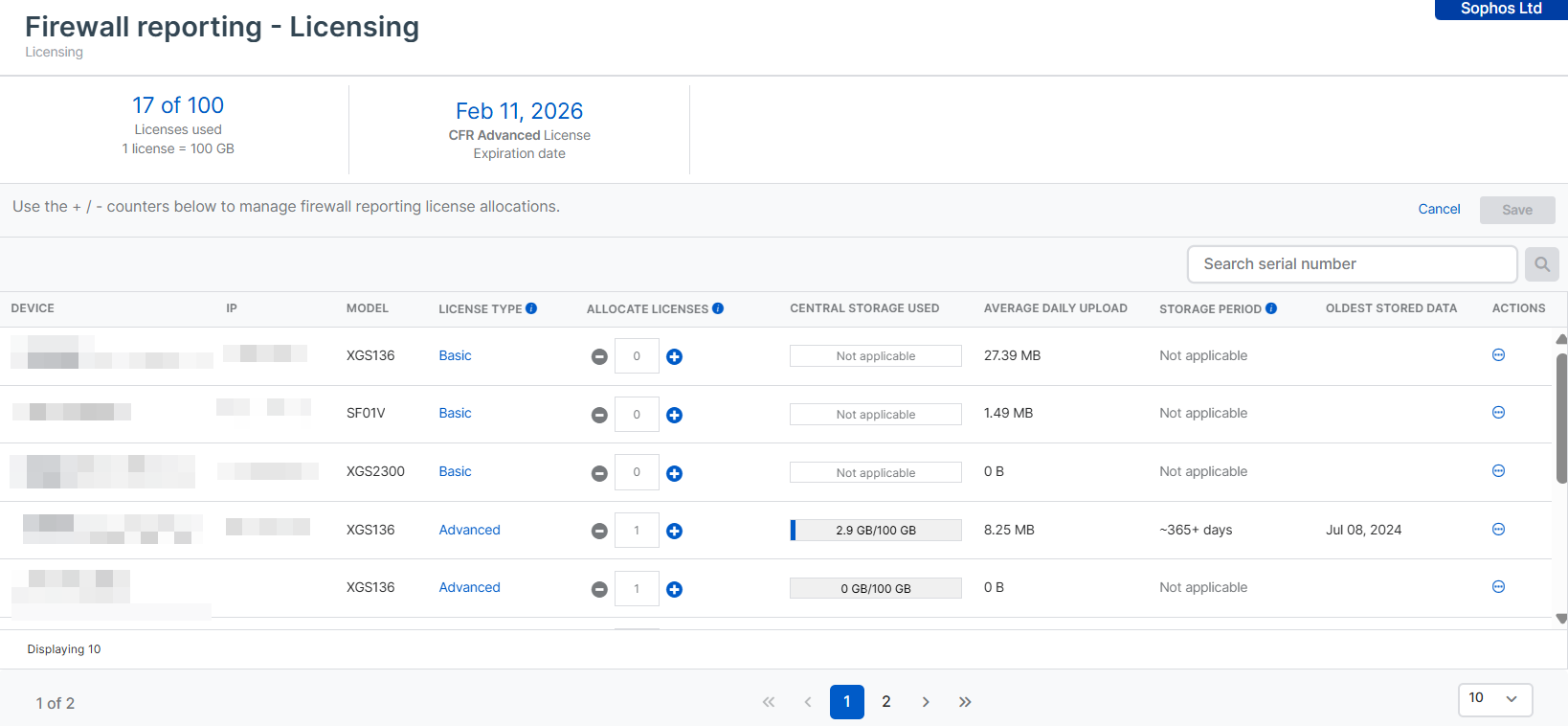Increase license allocation for the SF01V device
The height and width of the screenshot is (726, 1568).
click(674, 415)
